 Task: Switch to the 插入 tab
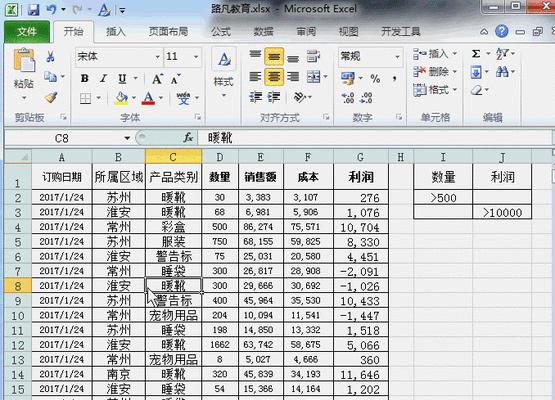click(116, 32)
